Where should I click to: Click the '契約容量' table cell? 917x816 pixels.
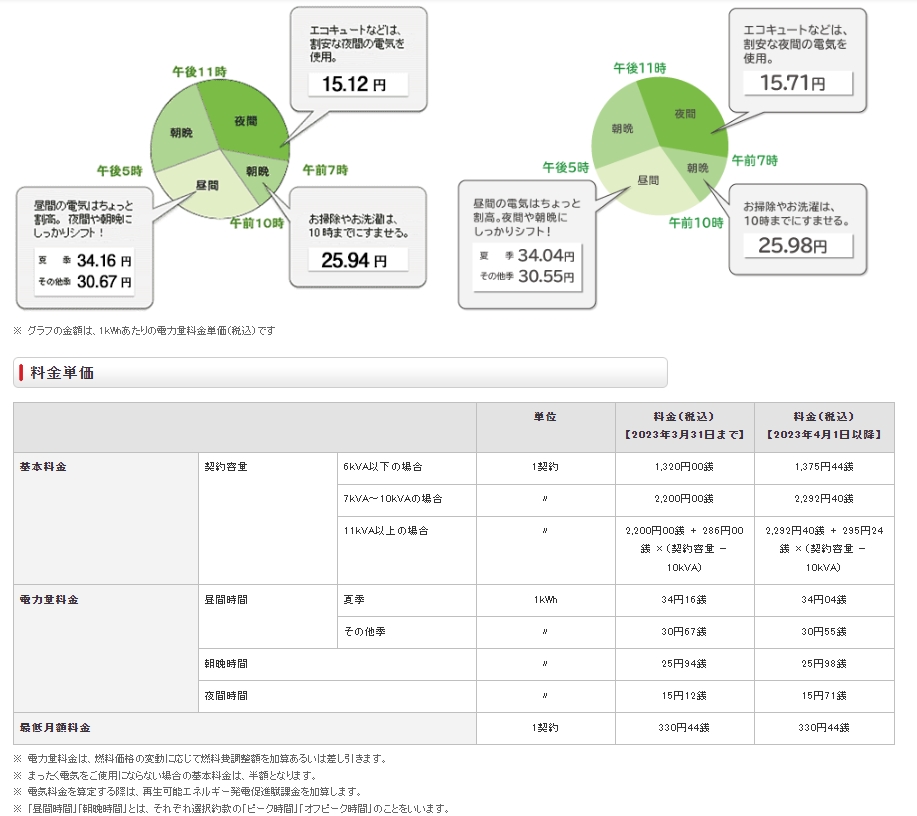click(268, 518)
